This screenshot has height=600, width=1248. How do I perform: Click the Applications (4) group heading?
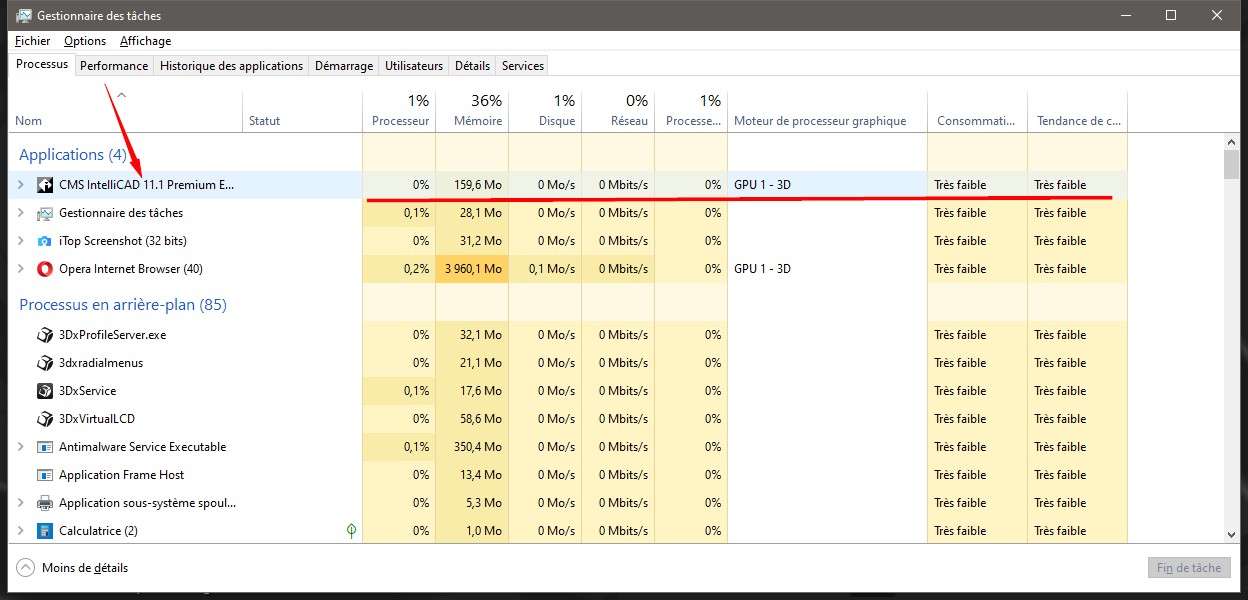click(73, 154)
